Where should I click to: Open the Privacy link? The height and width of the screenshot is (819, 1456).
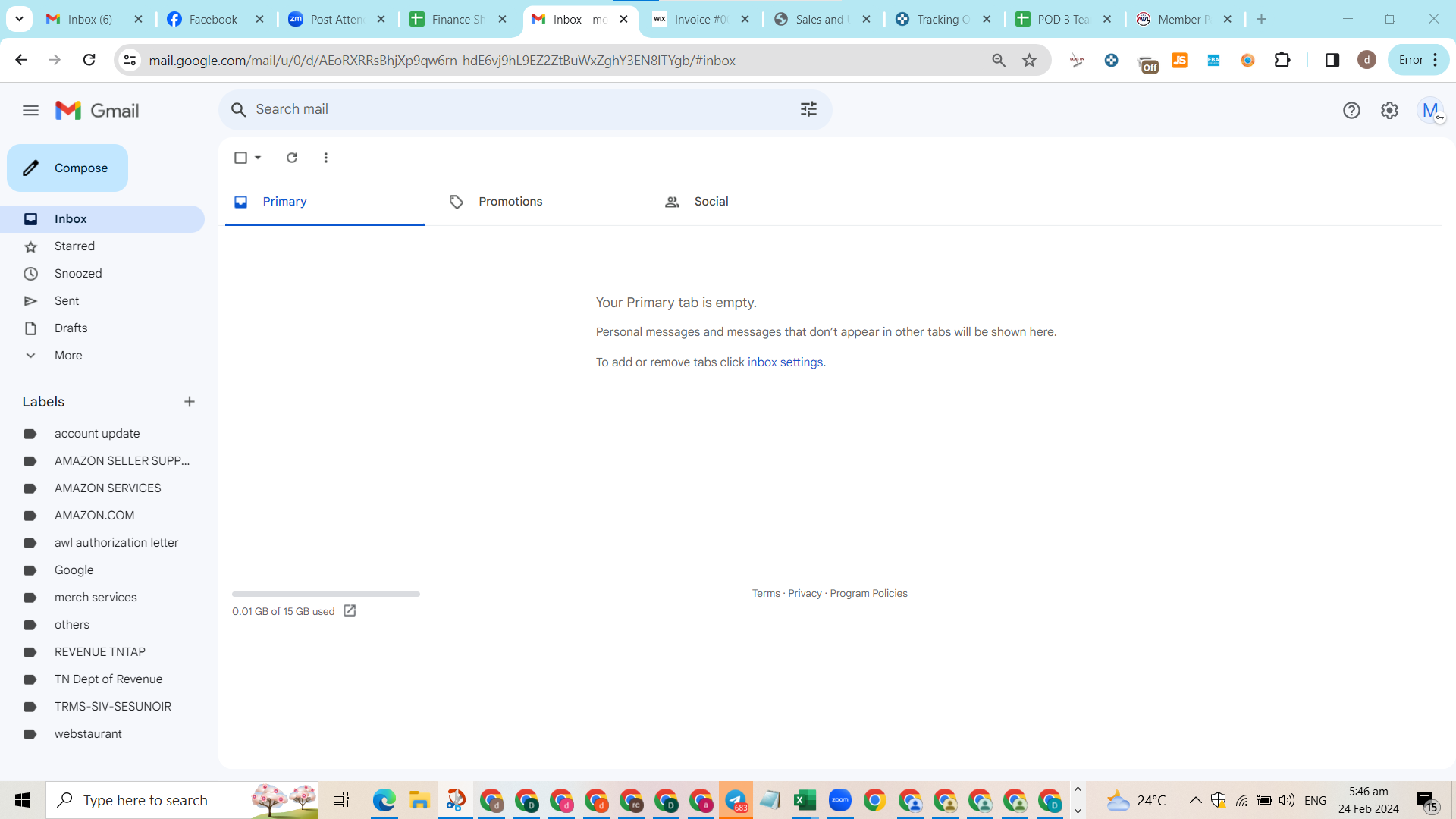click(805, 594)
